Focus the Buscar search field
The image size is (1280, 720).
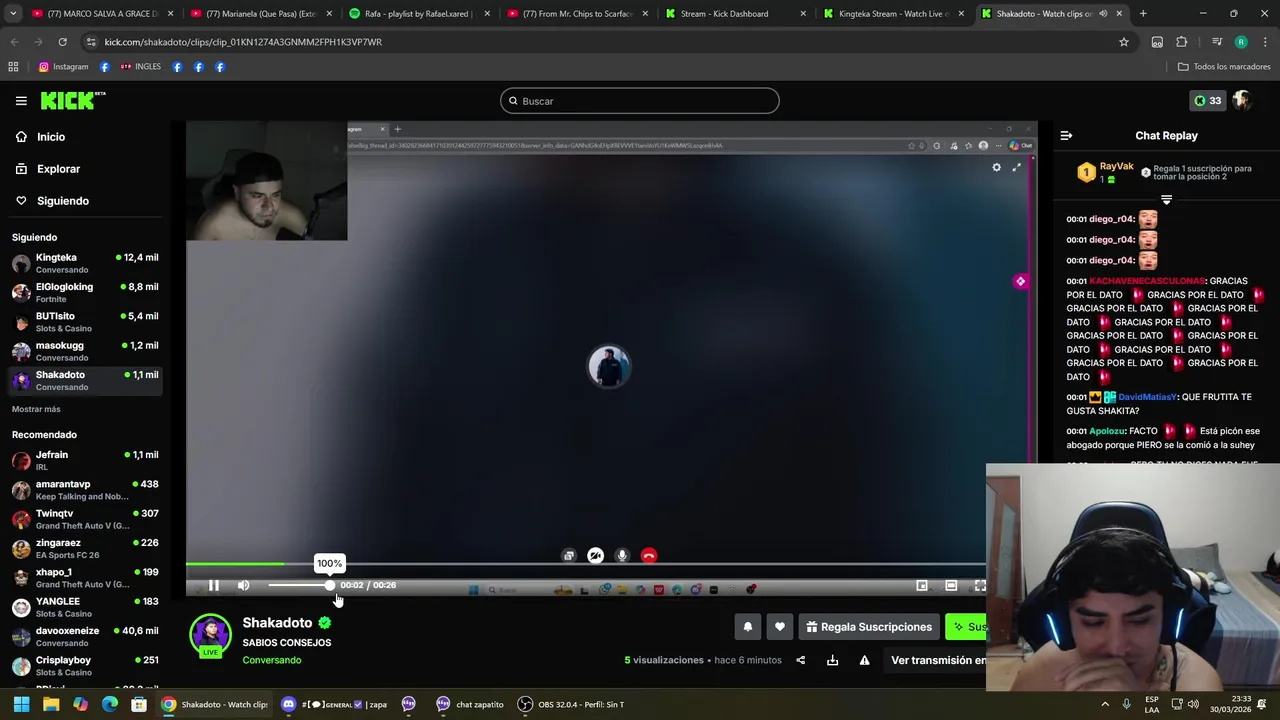coord(640,101)
